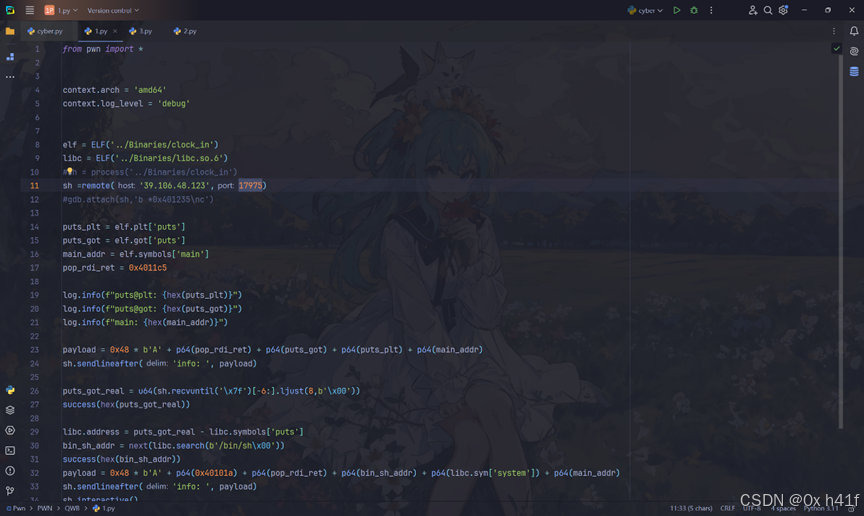Open the Database tool window
This screenshot has width=864, height=516.
pyautogui.click(x=854, y=72)
